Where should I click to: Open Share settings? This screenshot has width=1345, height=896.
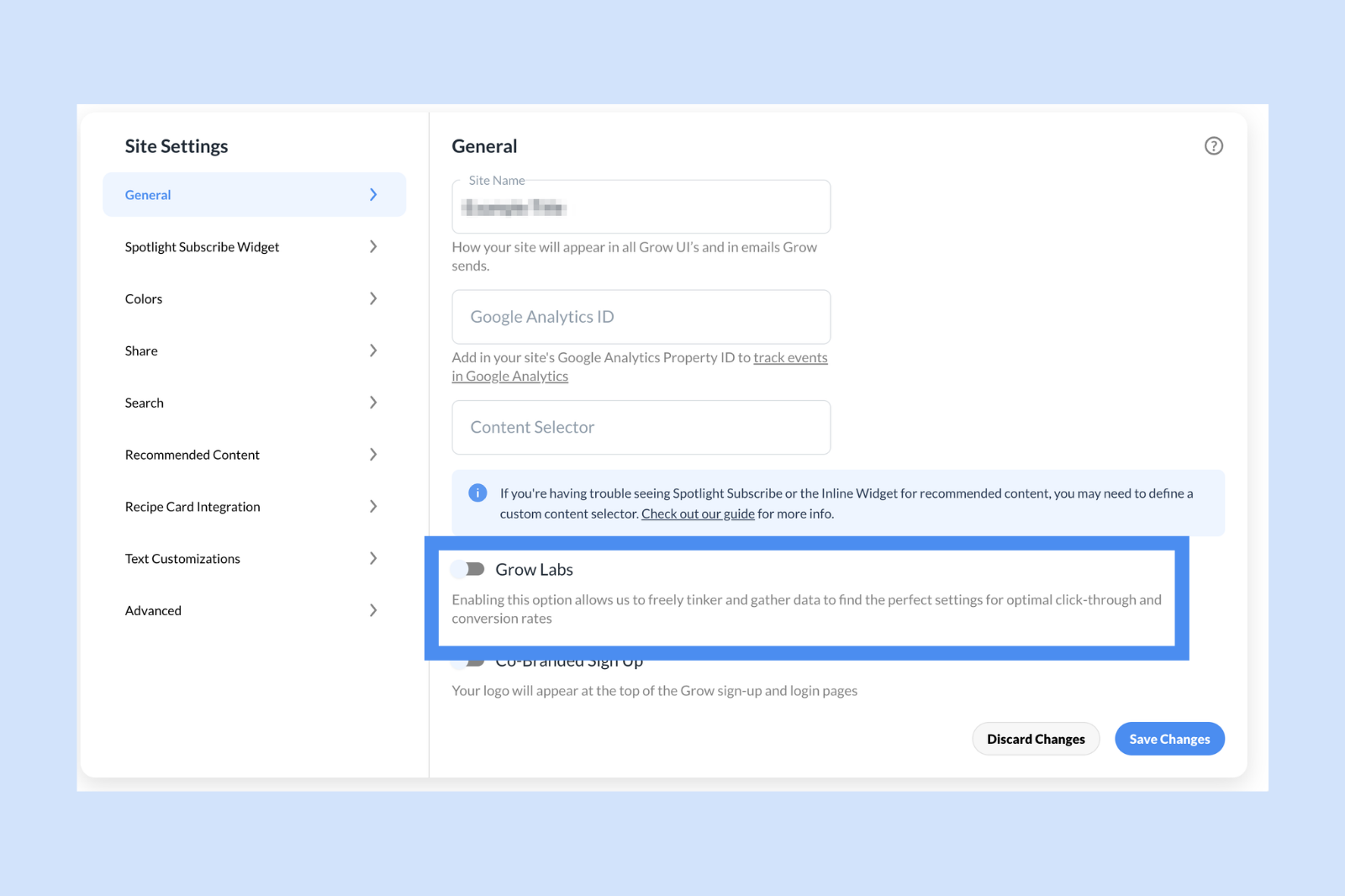[x=254, y=350]
